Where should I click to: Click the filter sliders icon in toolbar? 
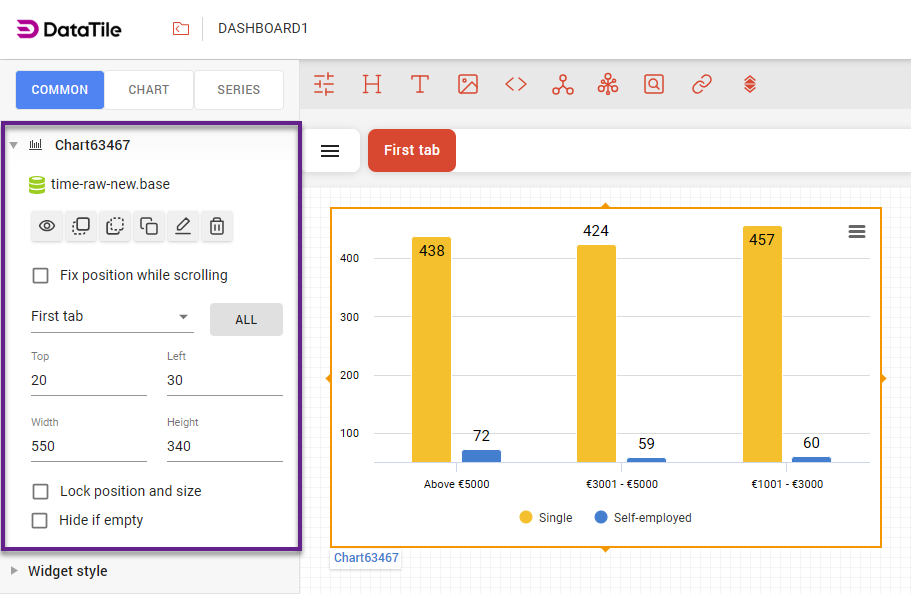tap(324, 84)
